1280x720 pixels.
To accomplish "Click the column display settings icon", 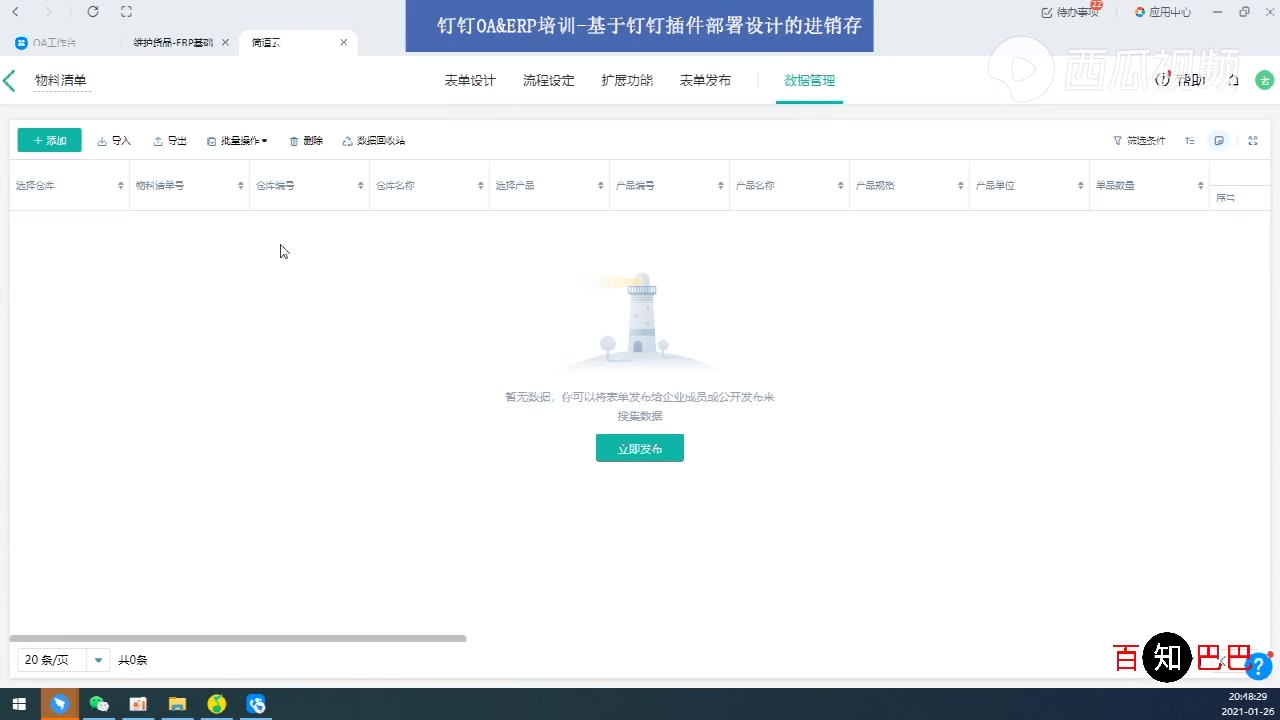I will click(1189, 140).
